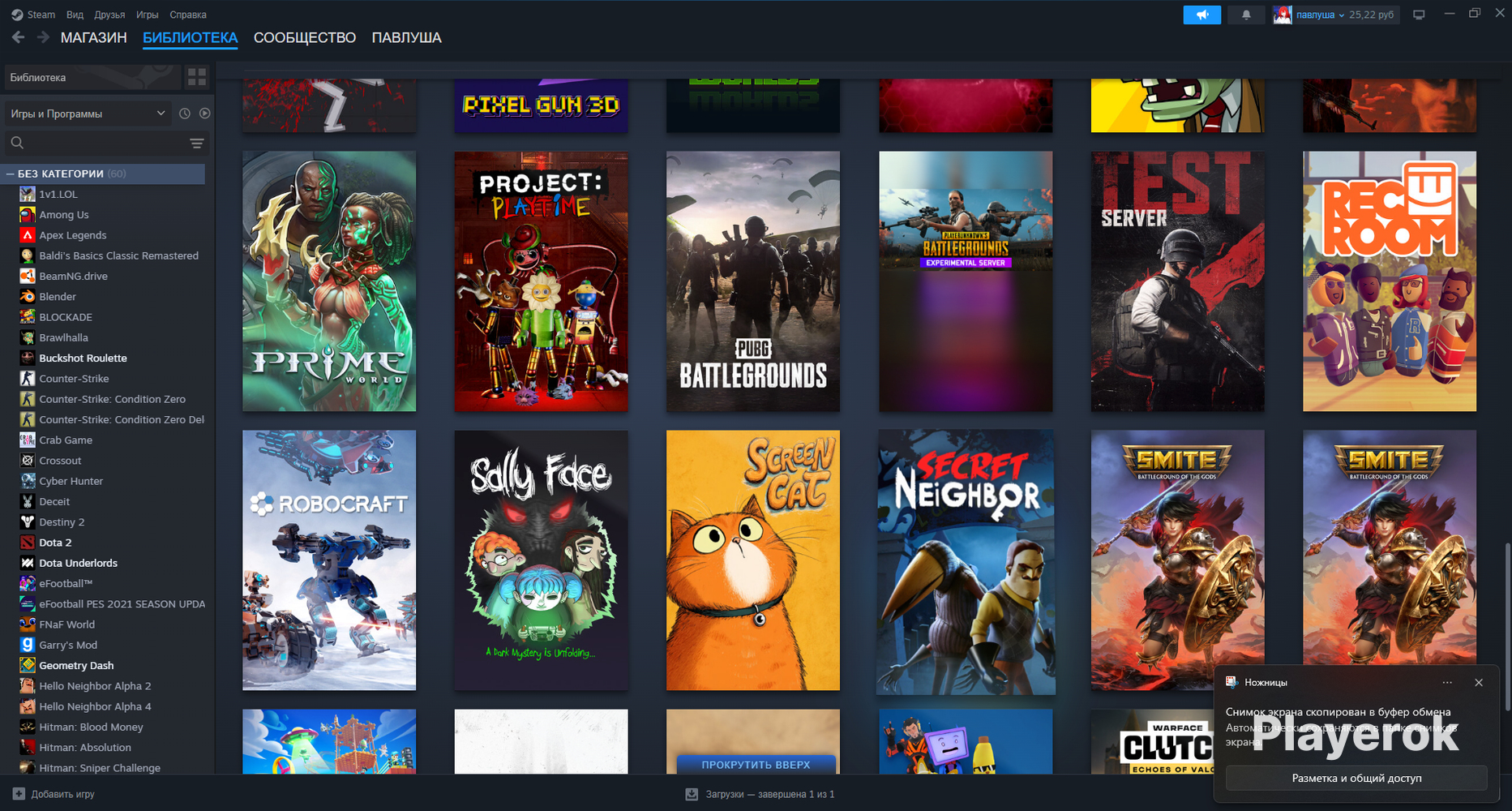Click the Blender icon in the game list
1512x811 pixels.
coord(28,297)
